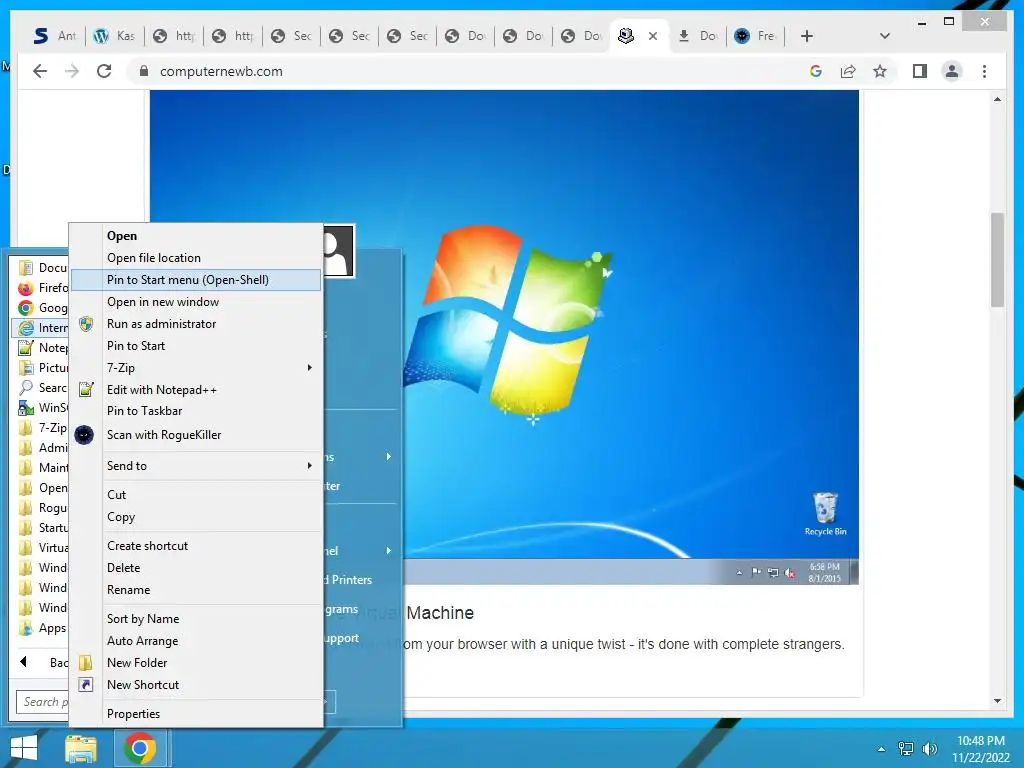This screenshot has width=1024, height=768.
Task: Choose Open file location
Action: pos(196,258)
